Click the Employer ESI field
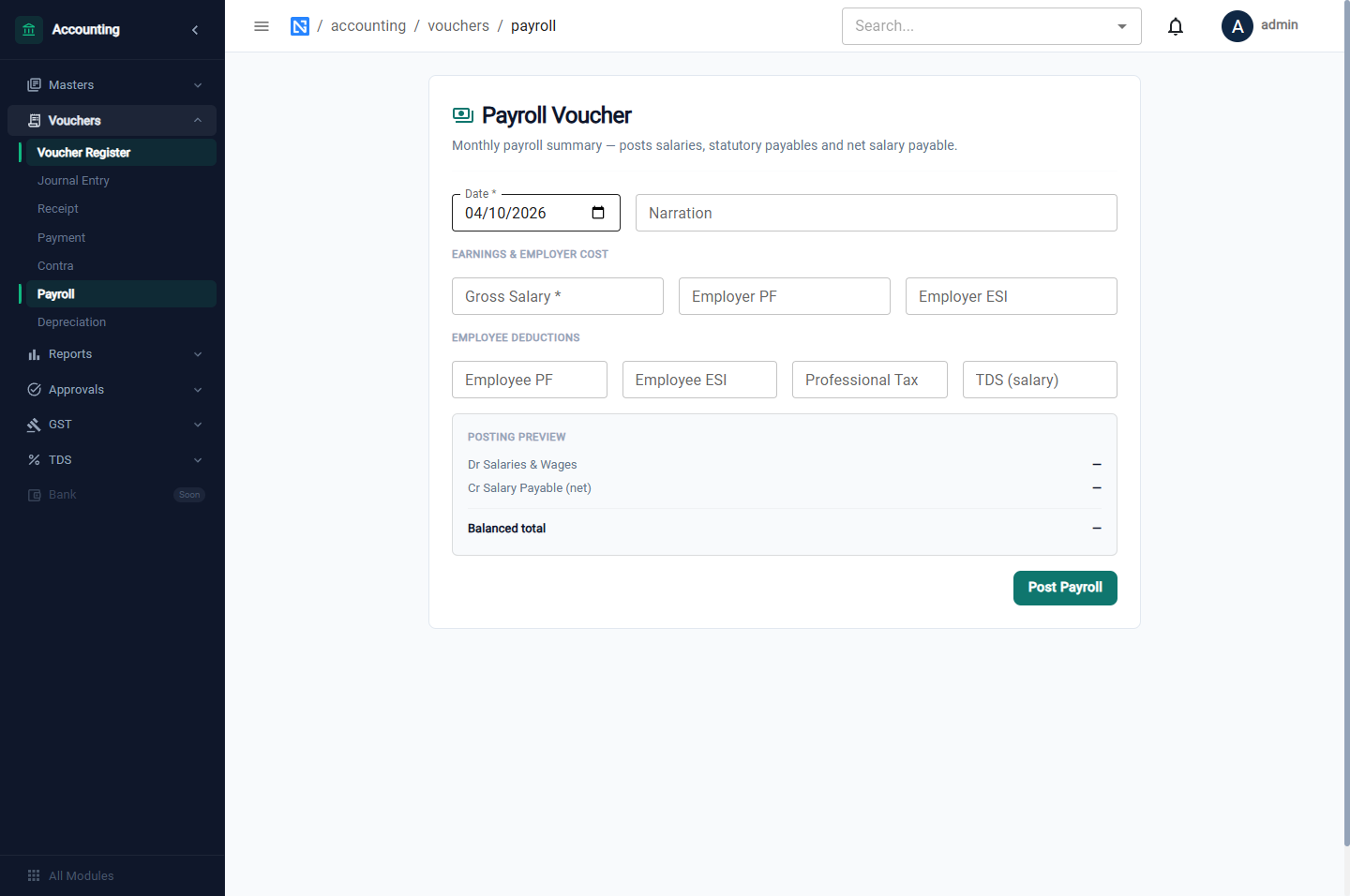The width and height of the screenshot is (1350, 896). coord(1012,296)
